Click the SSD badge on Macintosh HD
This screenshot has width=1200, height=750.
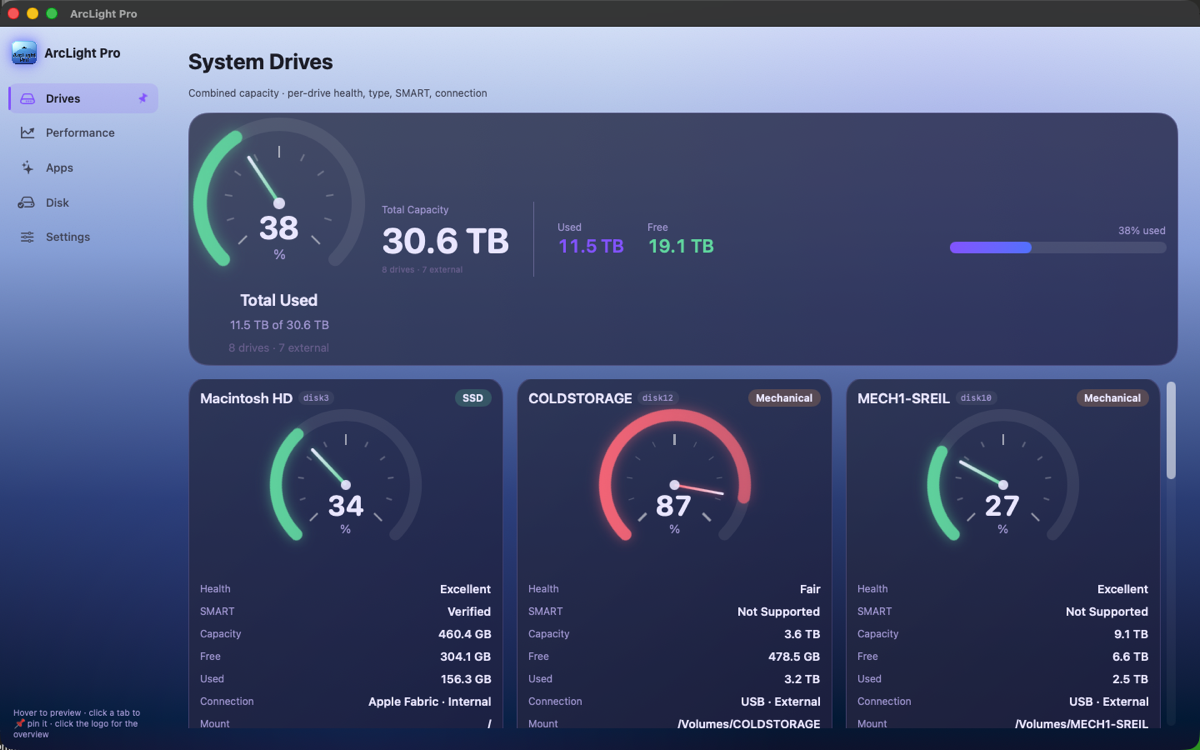coord(473,398)
